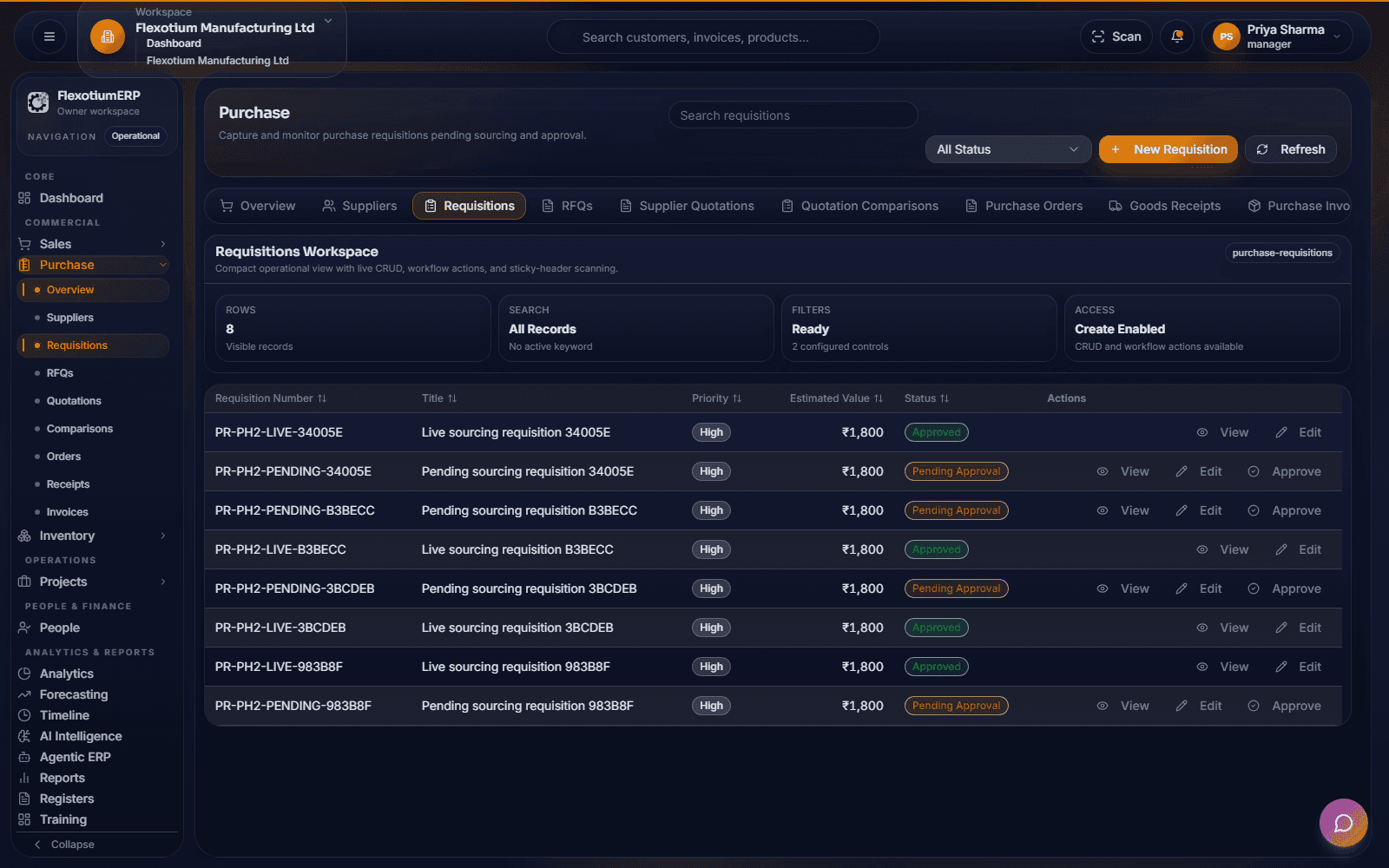Screen dimensions: 1389x868
Task: Click Approve check icon for PR-PH2-PENDING-B3BECC
Action: (x=1254, y=510)
